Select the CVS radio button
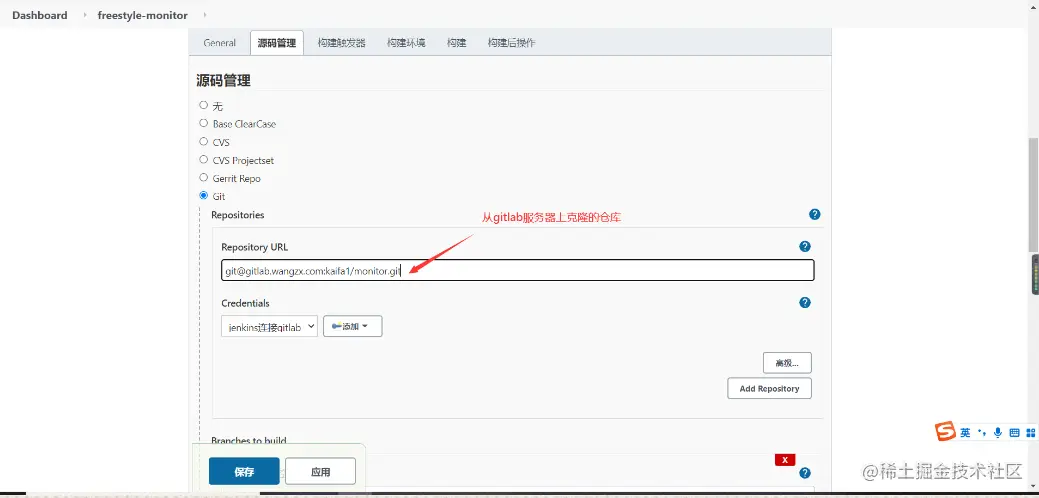The width and height of the screenshot is (1039, 498). pyautogui.click(x=203, y=141)
